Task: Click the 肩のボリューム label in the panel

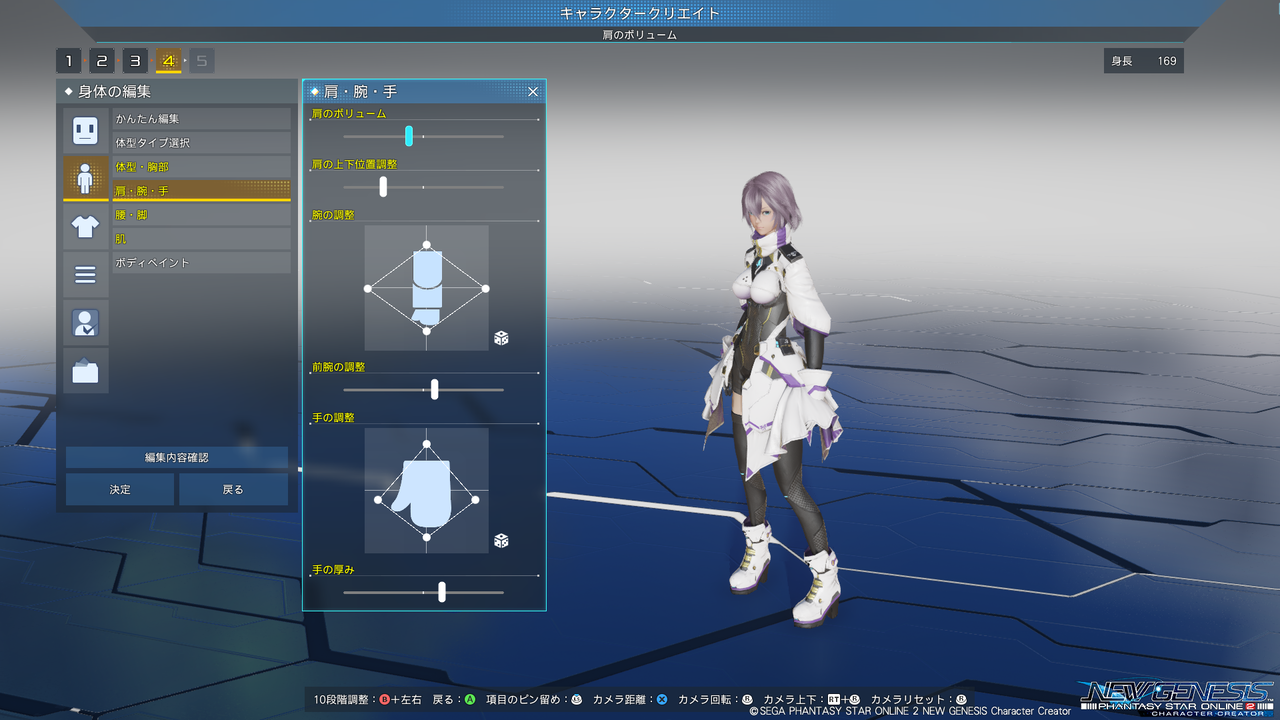Action: tap(349, 114)
